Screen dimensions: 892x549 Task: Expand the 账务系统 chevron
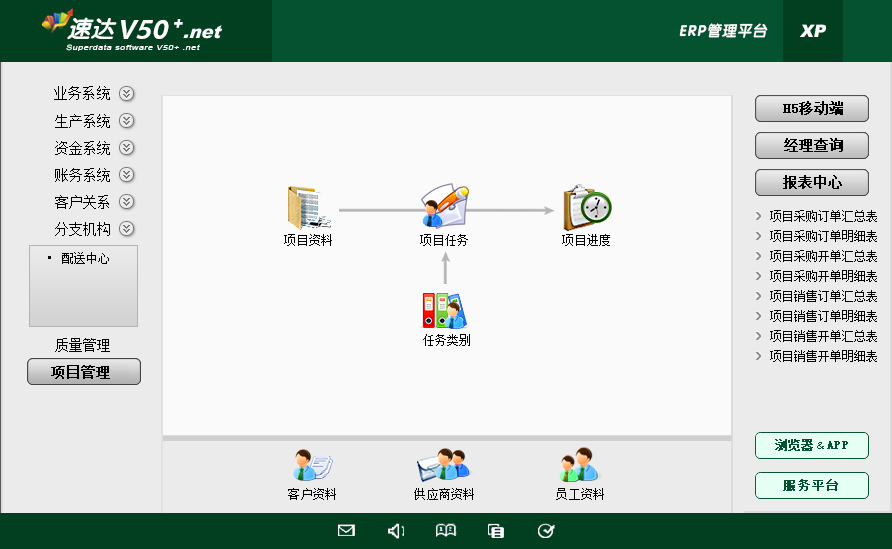(x=126, y=175)
